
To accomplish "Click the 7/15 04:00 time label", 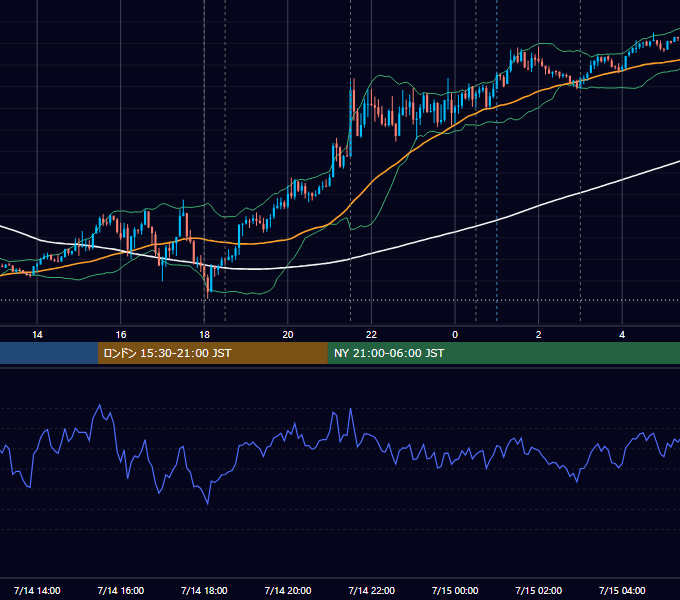I will [622, 590].
